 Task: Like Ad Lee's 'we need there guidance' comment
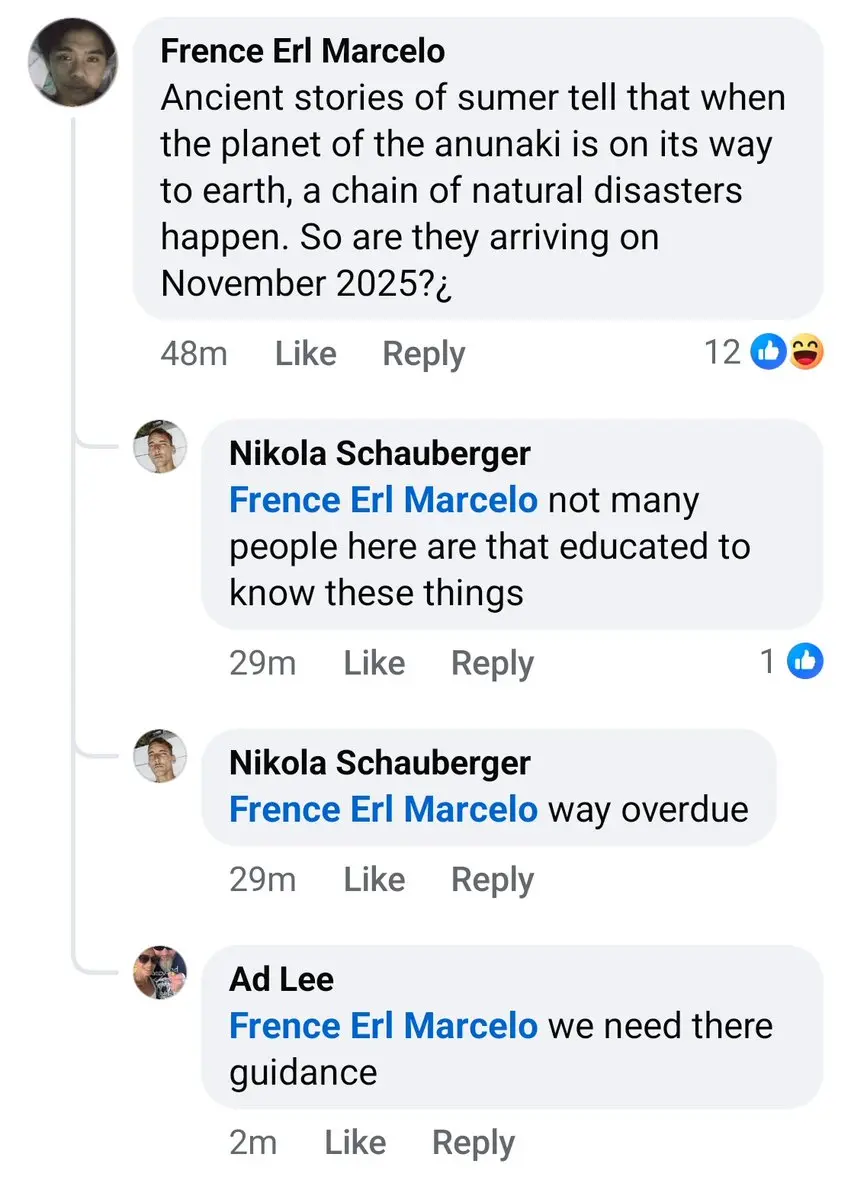point(356,1142)
